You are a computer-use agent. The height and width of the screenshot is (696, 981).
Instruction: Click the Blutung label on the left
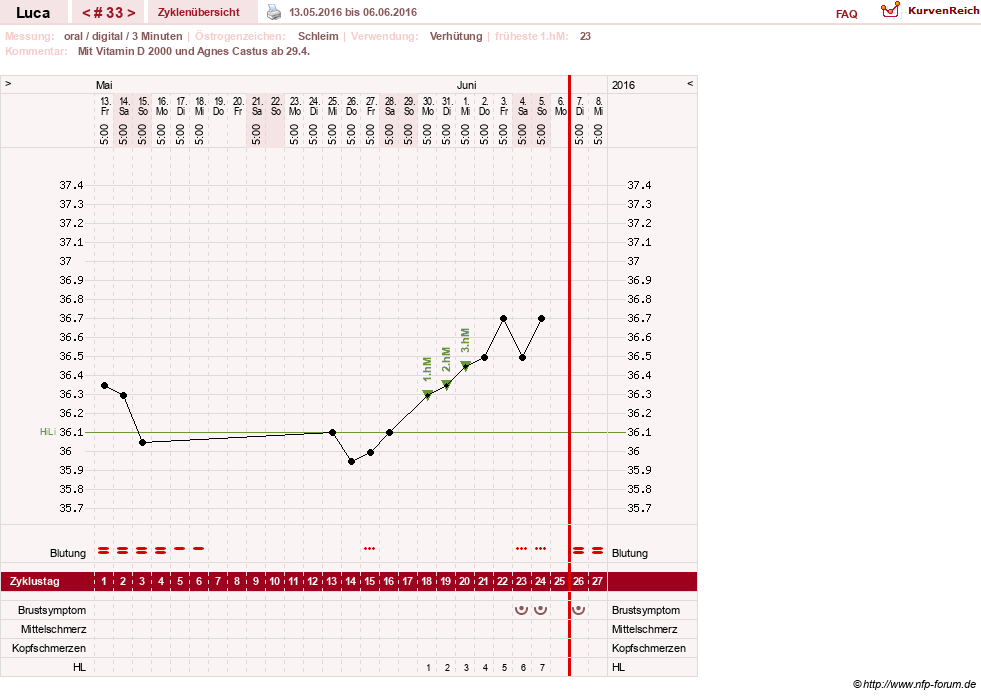68,553
